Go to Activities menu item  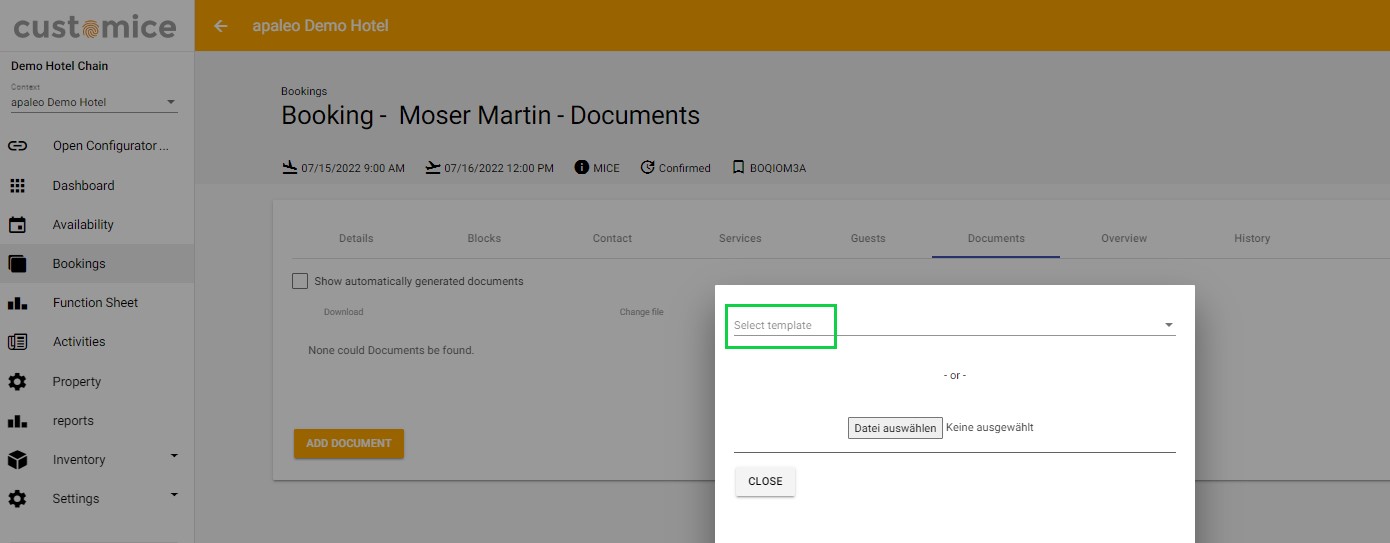97,342
